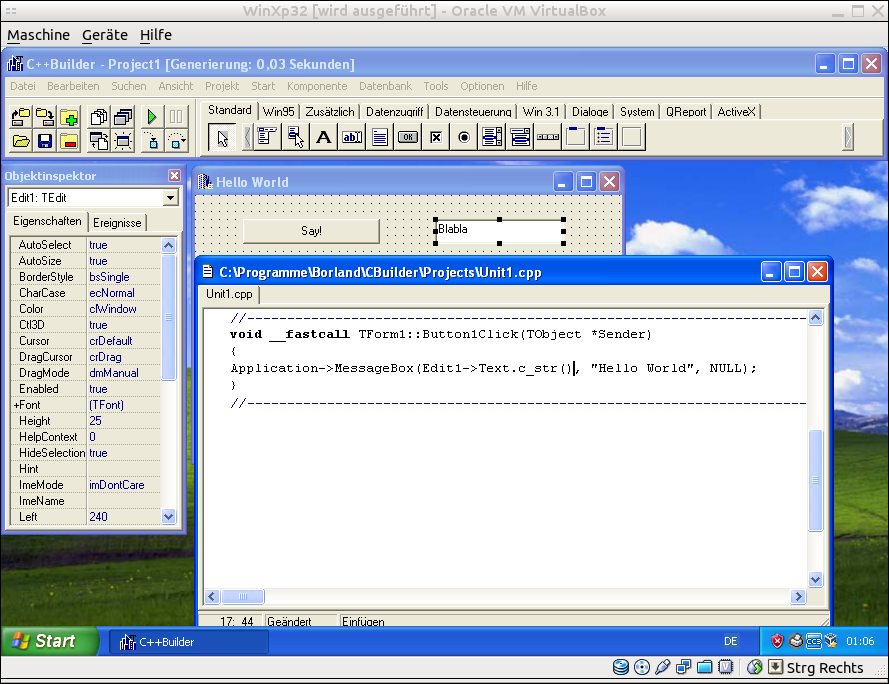Screen dimensions: 889x684
Task: Click the Height property value 25
Action: click(x=124, y=421)
